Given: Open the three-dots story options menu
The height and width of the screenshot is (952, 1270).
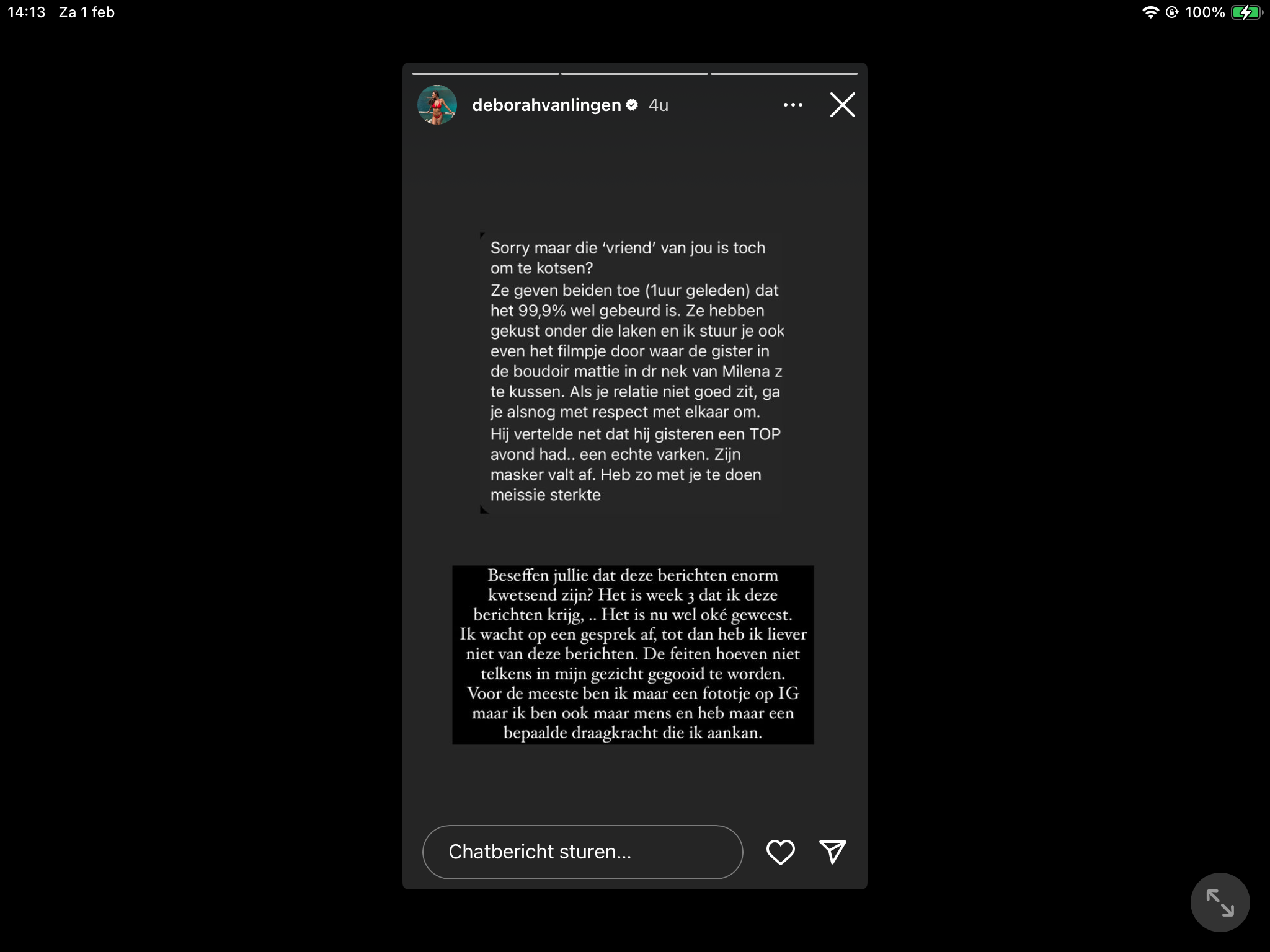Looking at the screenshot, I should [793, 105].
